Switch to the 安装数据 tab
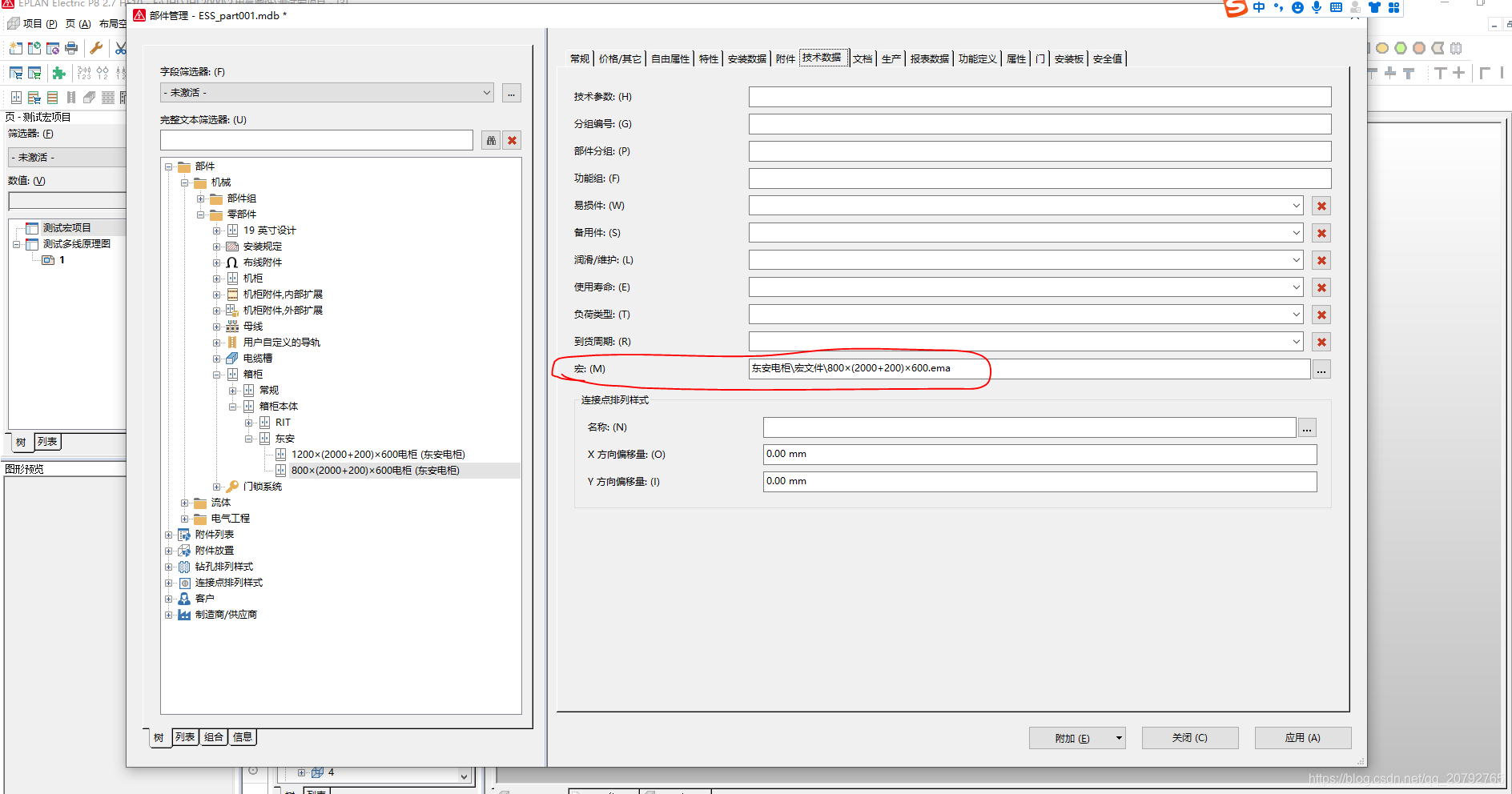1512x794 pixels. [746, 58]
